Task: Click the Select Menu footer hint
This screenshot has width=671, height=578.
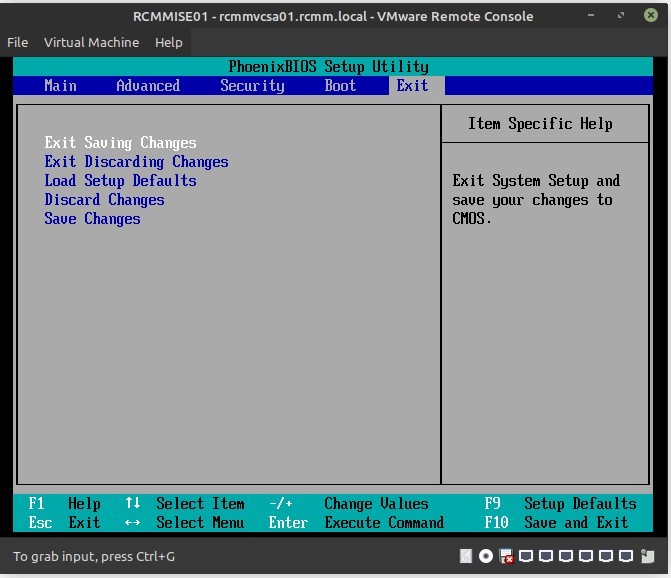Action: (184, 522)
